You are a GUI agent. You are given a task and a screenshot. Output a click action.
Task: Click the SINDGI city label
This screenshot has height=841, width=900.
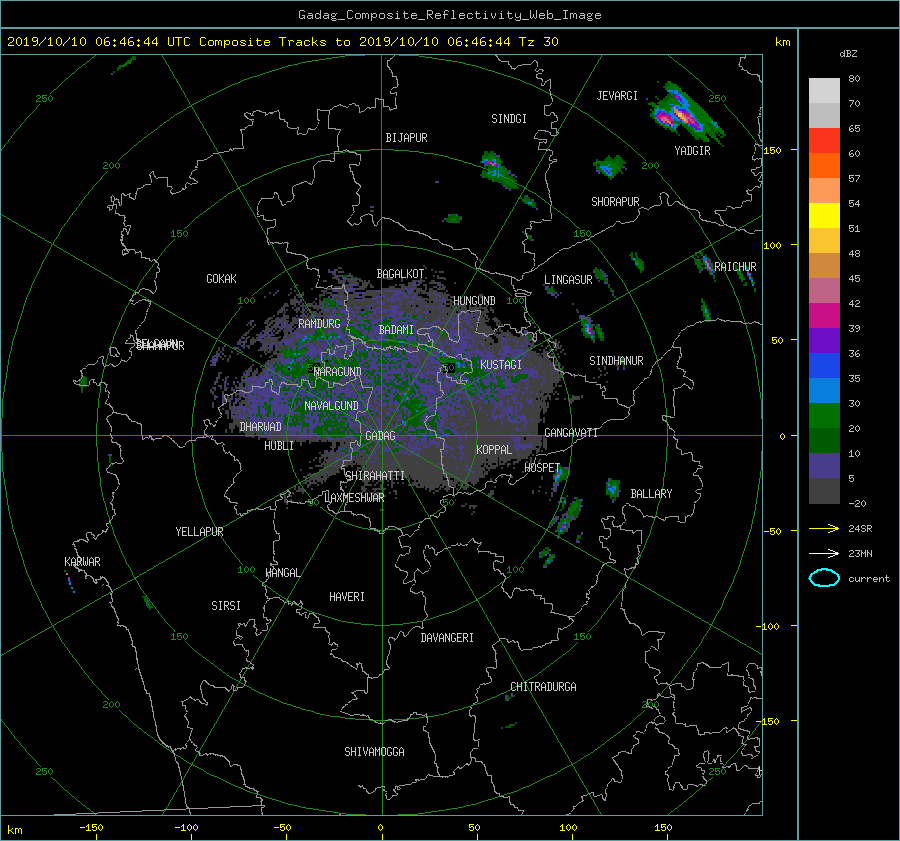click(509, 119)
